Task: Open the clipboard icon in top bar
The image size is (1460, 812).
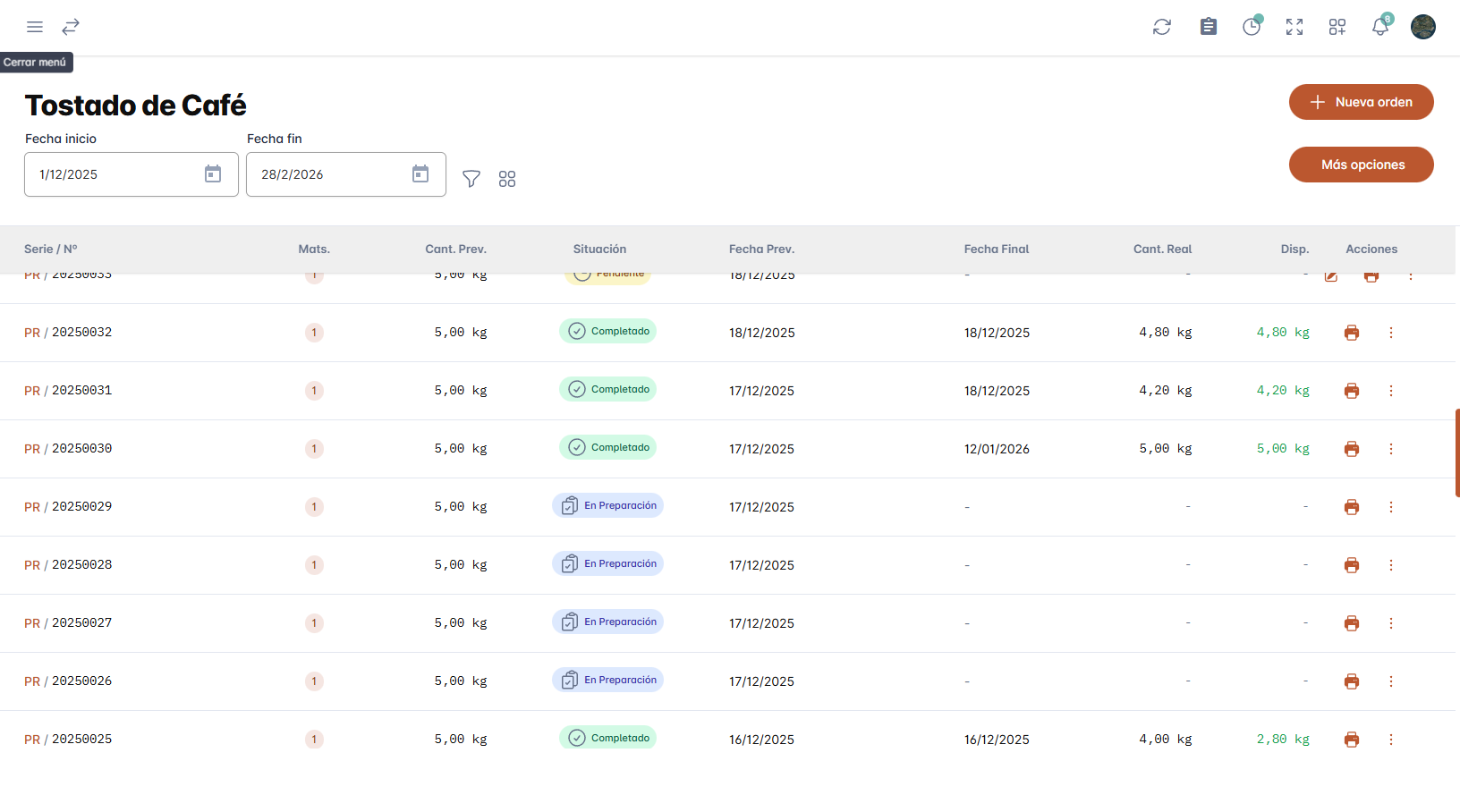Action: click(1209, 27)
